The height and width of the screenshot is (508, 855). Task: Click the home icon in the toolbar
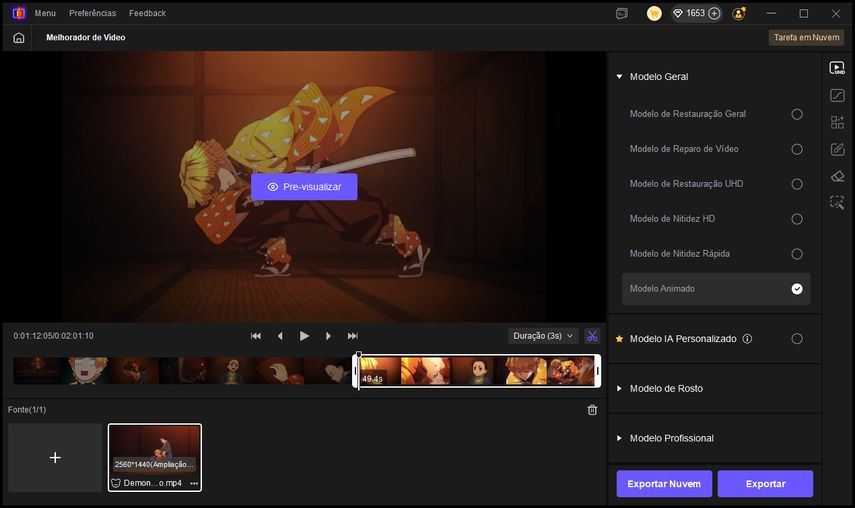click(19, 37)
